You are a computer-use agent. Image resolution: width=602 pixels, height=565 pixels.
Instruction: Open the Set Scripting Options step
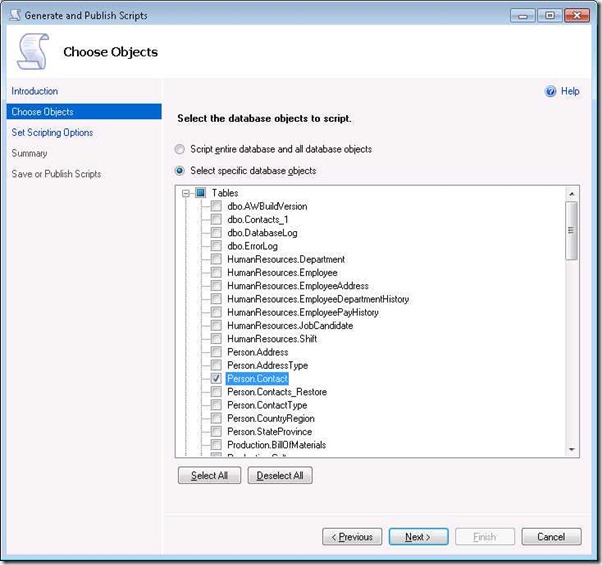[52, 132]
